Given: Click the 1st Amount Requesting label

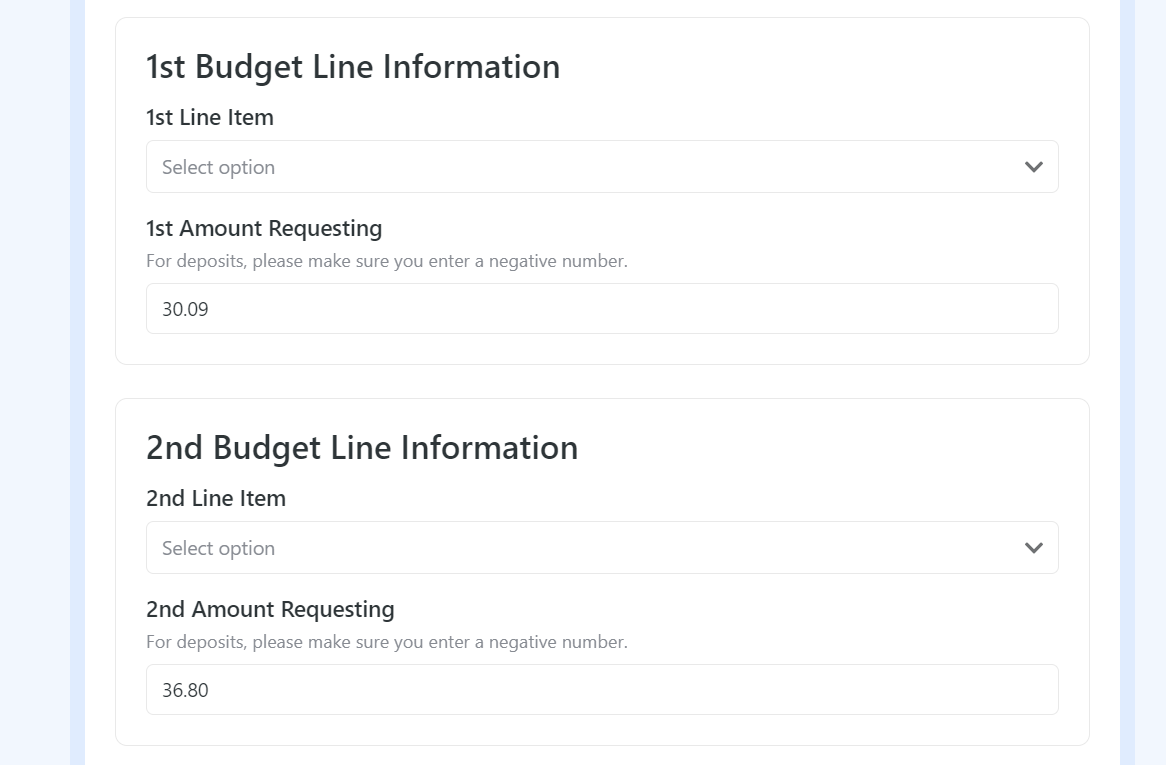Looking at the screenshot, I should (x=264, y=228).
